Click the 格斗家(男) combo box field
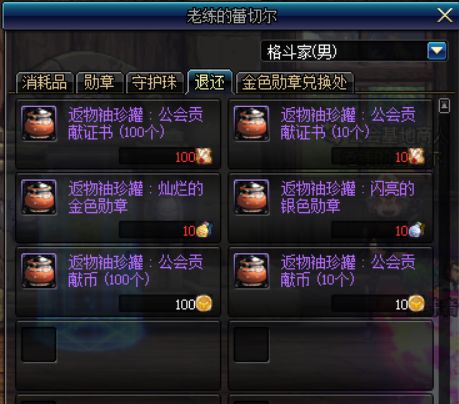The width and height of the screenshot is (459, 404). (354, 51)
